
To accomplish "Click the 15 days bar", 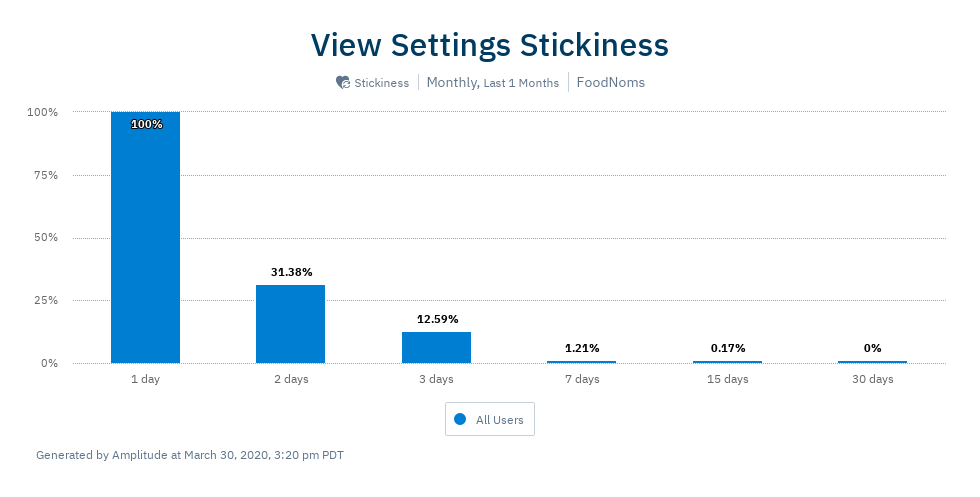I will pos(728,362).
